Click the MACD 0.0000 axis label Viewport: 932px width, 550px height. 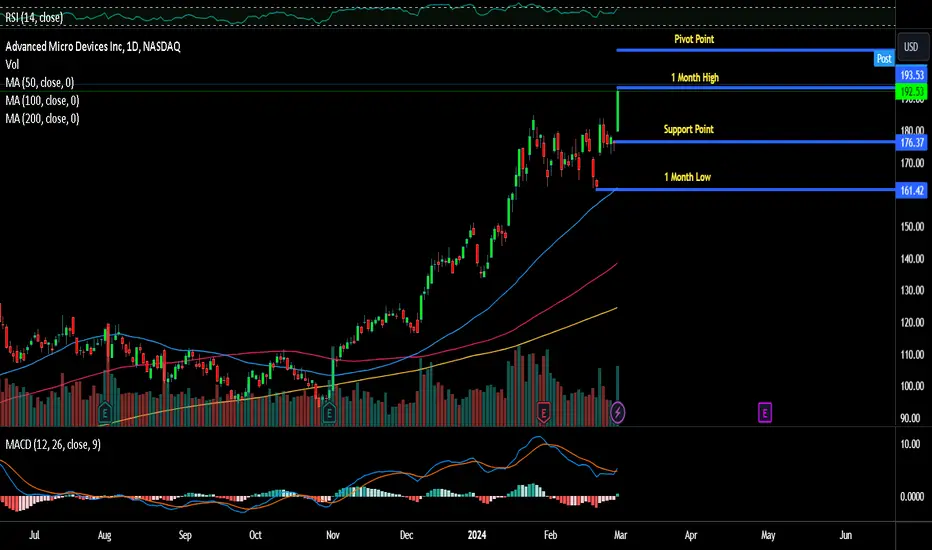(x=912, y=496)
